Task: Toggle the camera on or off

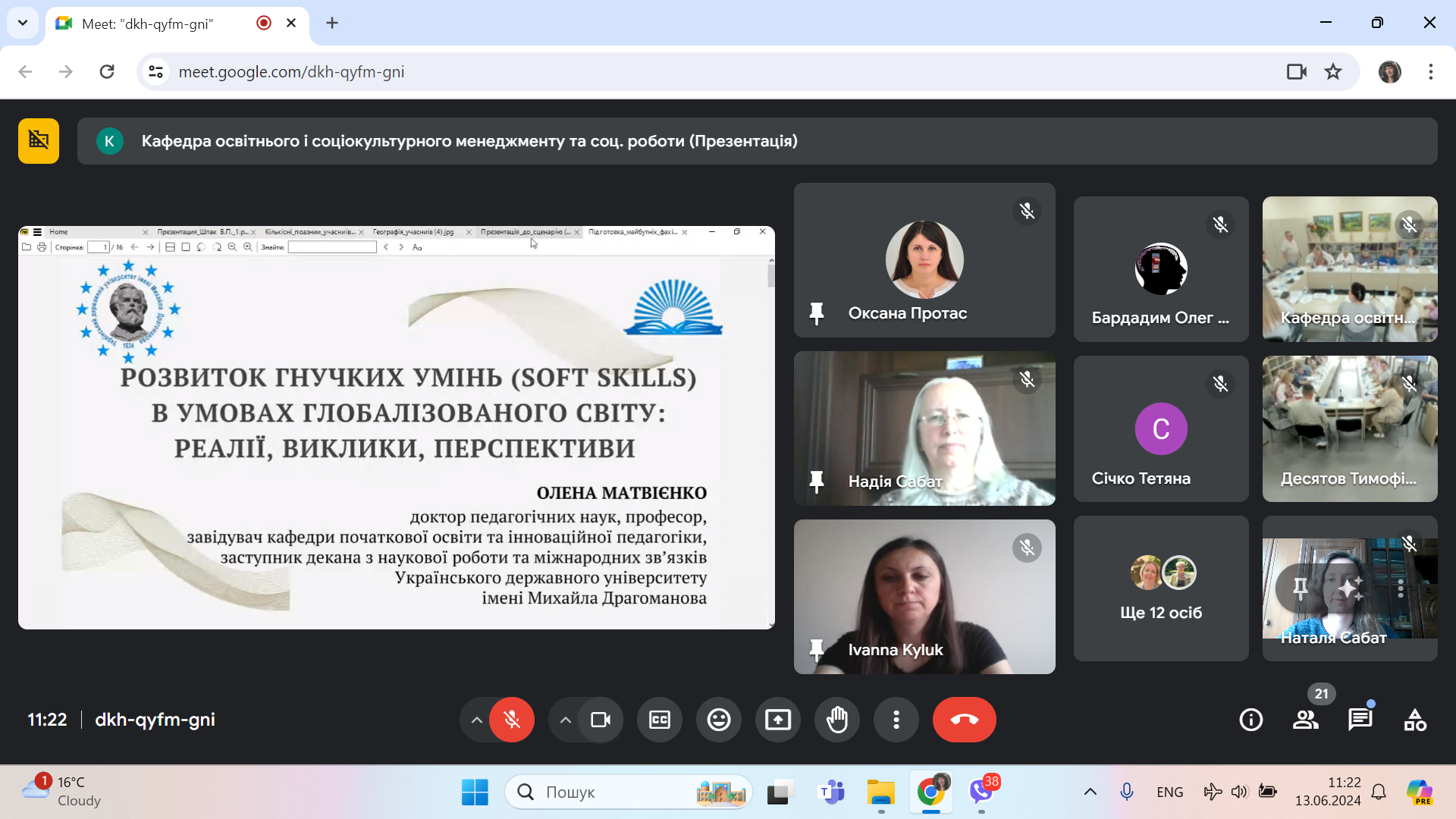Action: click(601, 720)
